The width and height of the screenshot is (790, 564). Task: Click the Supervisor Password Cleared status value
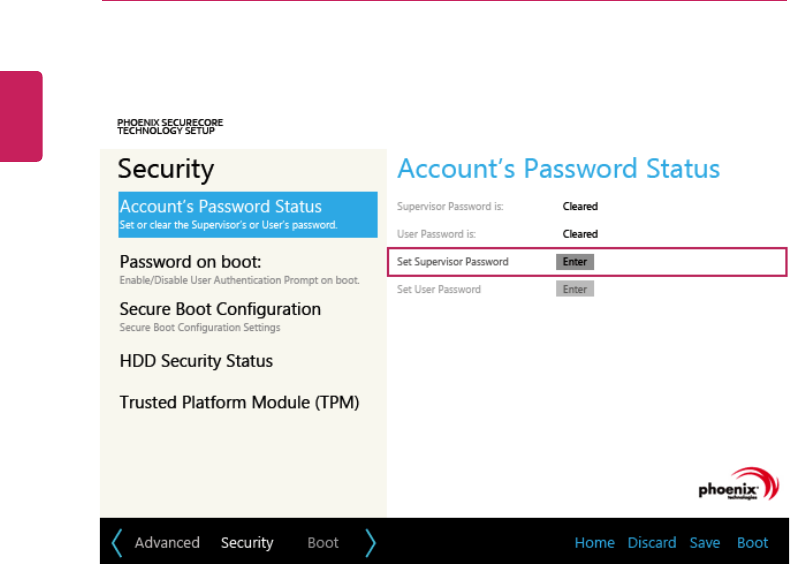pyautogui.click(x=580, y=207)
